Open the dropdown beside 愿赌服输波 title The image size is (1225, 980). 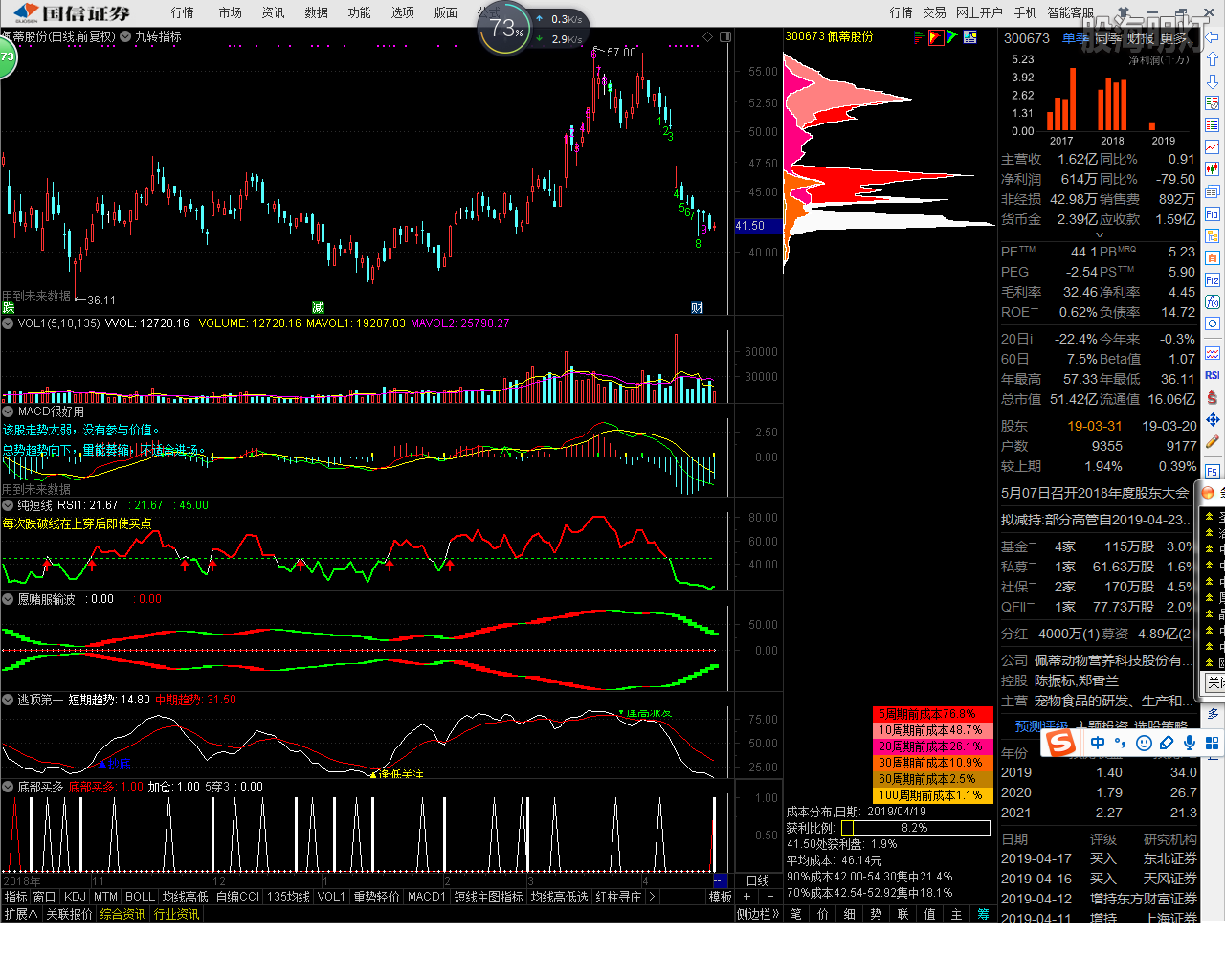point(8,599)
